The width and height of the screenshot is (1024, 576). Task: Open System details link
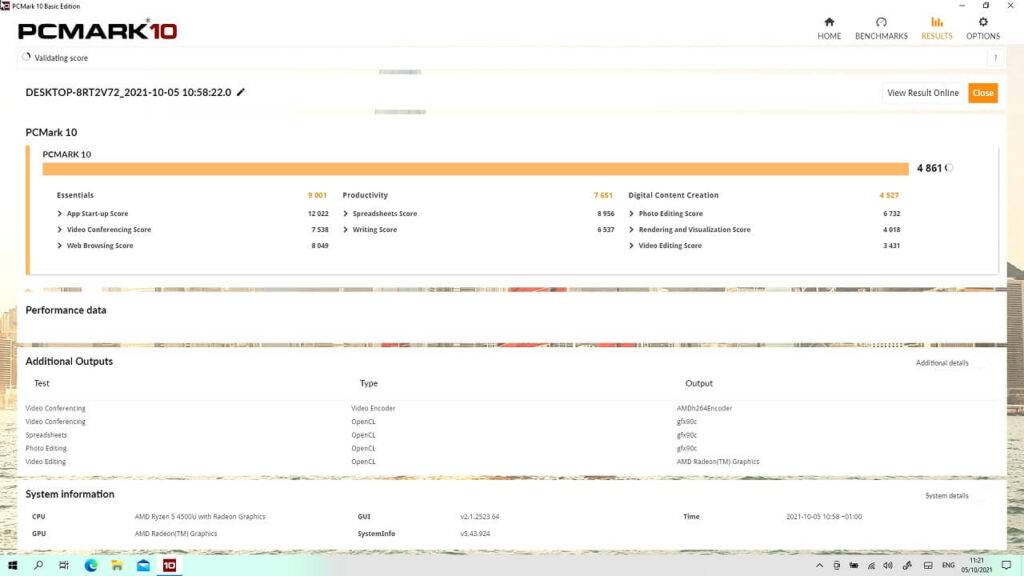(946, 496)
